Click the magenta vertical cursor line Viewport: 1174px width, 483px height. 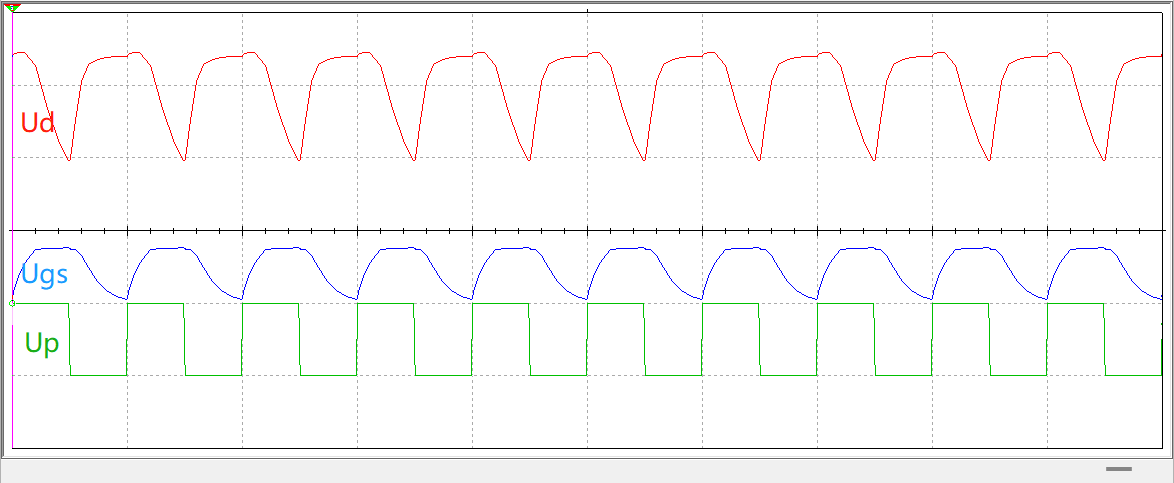(x=12, y=200)
